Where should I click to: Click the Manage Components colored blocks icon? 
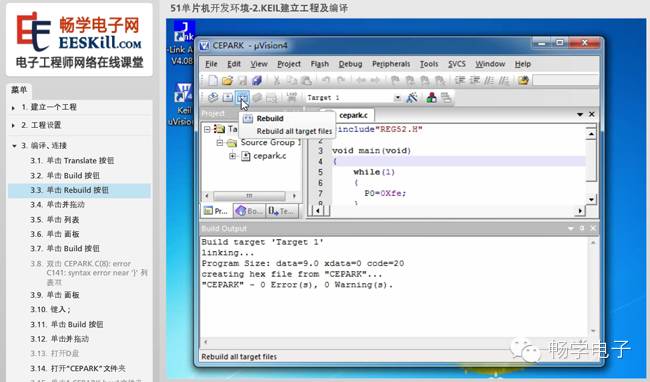pyautogui.click(x=432, y=98)
